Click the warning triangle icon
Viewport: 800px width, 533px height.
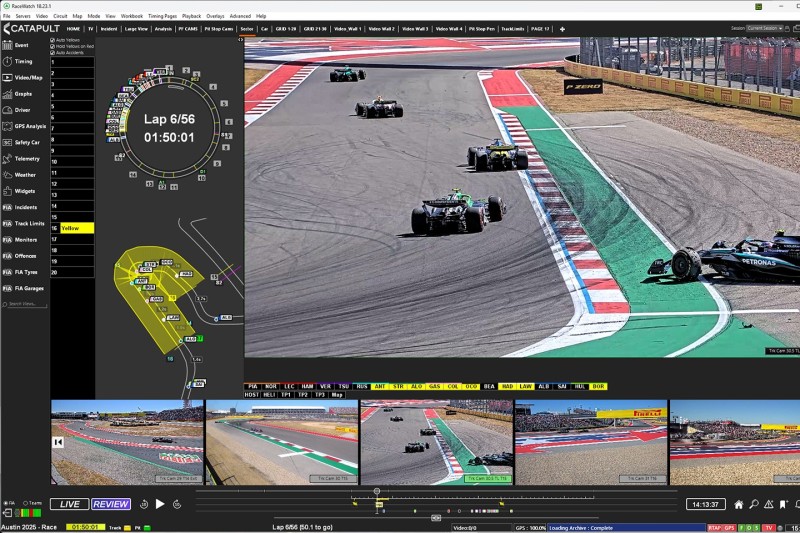click(769, 504)
